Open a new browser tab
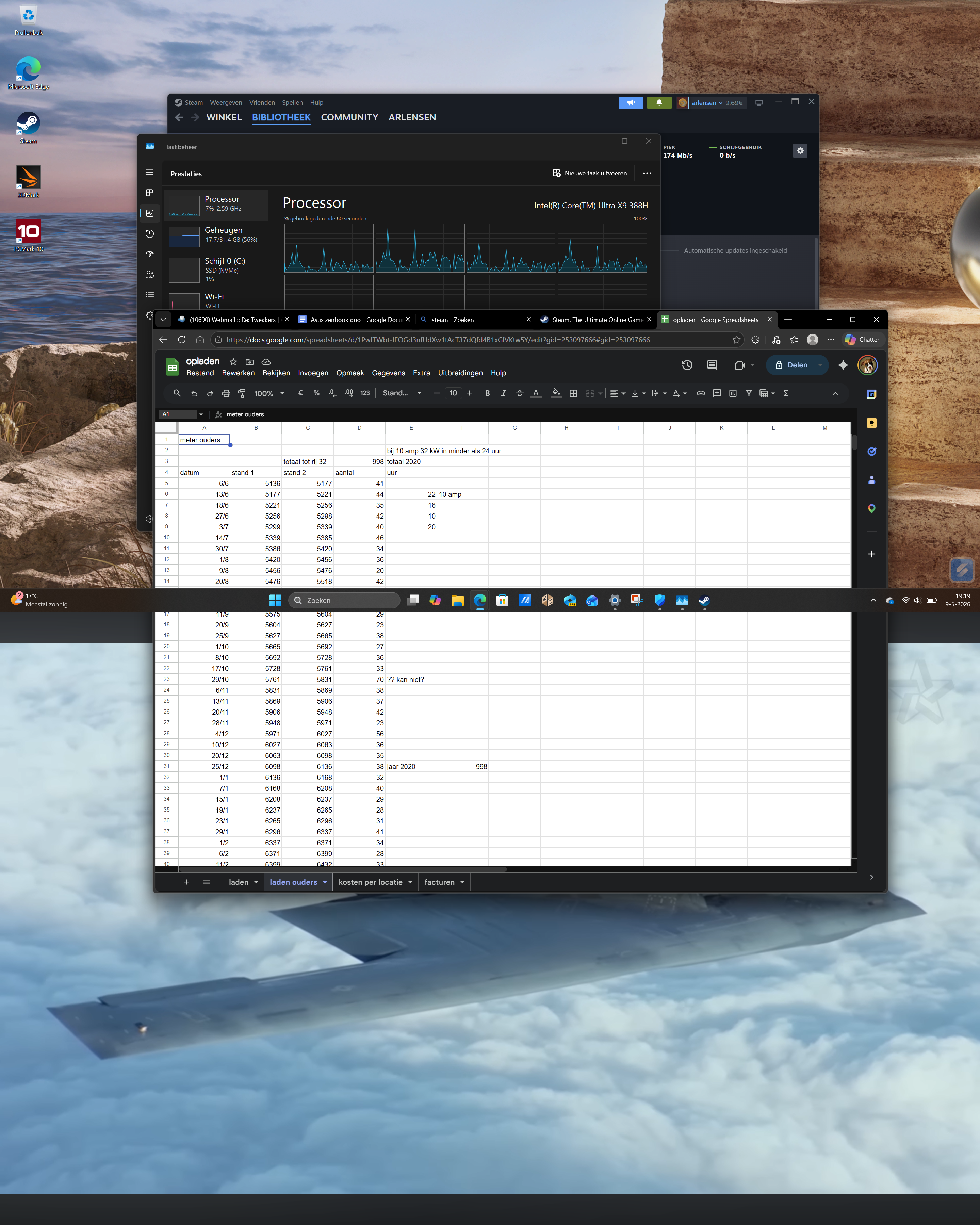 [x=788, y=320]
